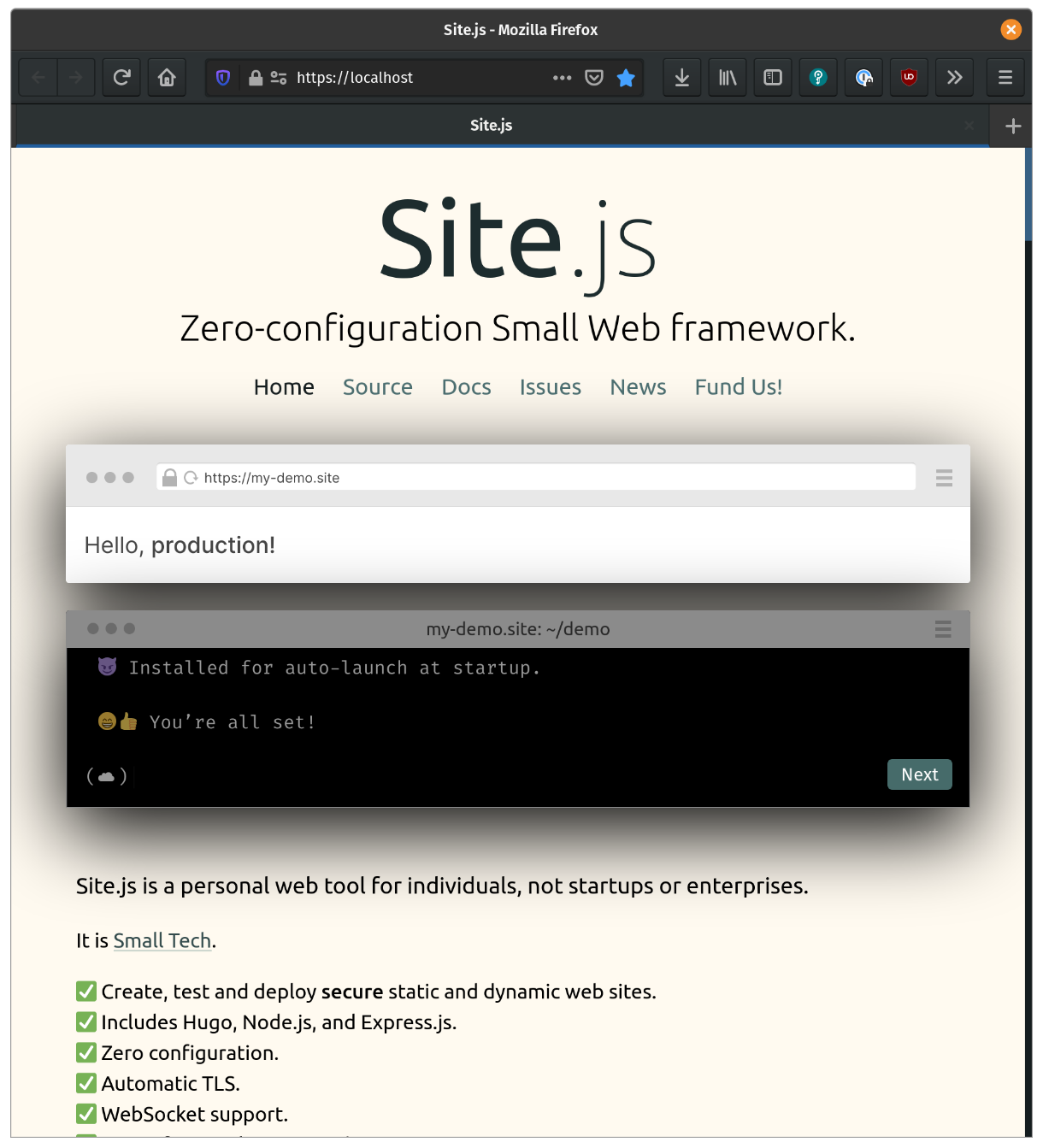Save page to Pocket

pos(594,78)
